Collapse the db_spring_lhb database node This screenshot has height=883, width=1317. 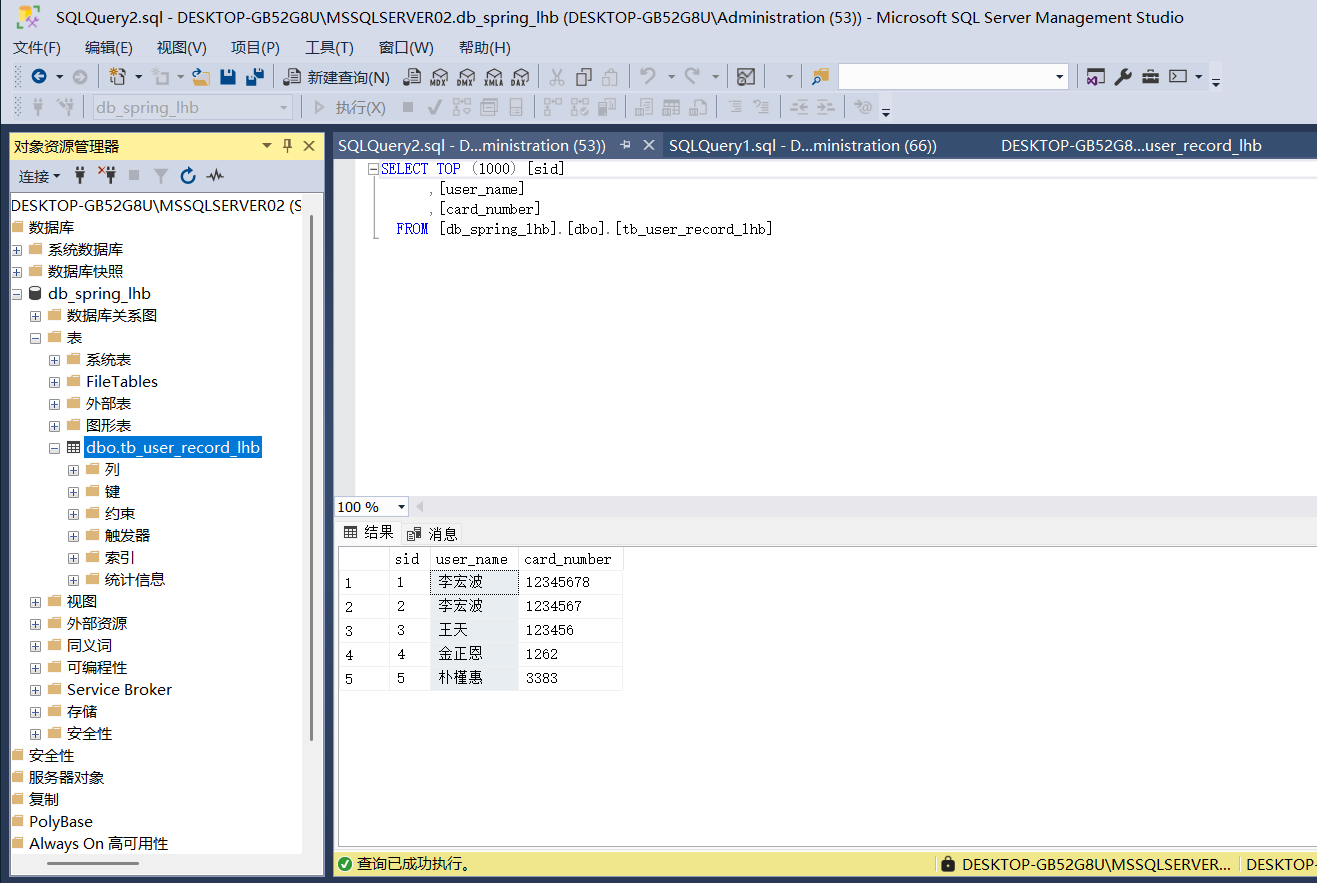coord(17,294)
